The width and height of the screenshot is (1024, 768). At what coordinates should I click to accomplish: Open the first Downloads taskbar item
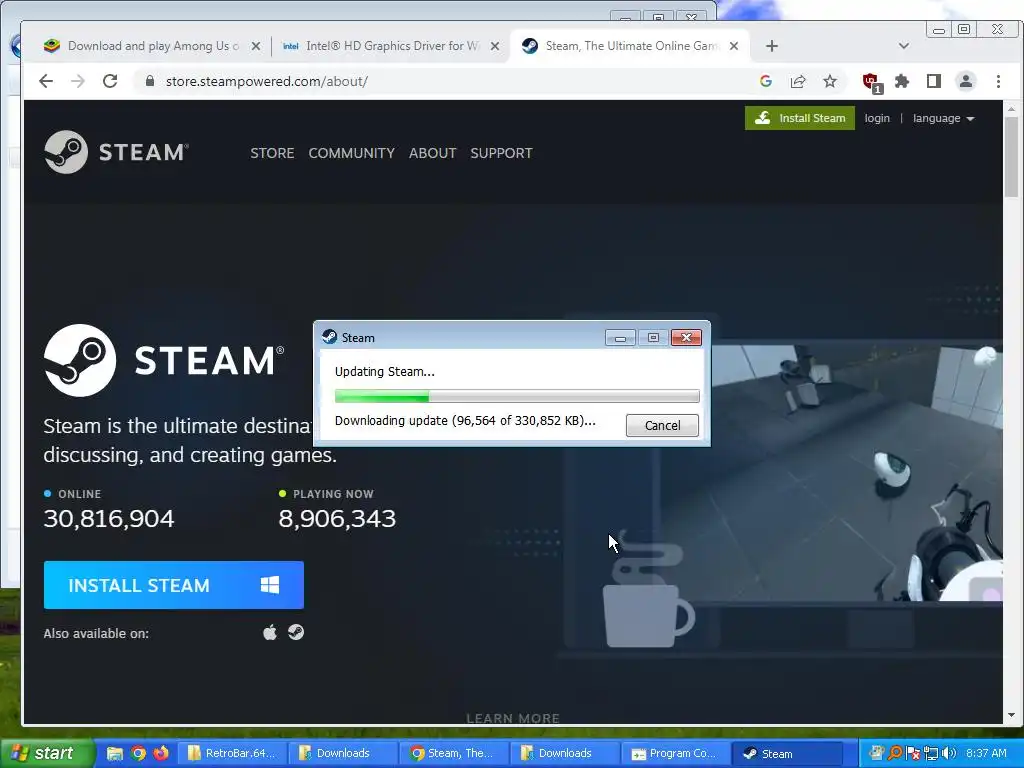tap(344, 753)
